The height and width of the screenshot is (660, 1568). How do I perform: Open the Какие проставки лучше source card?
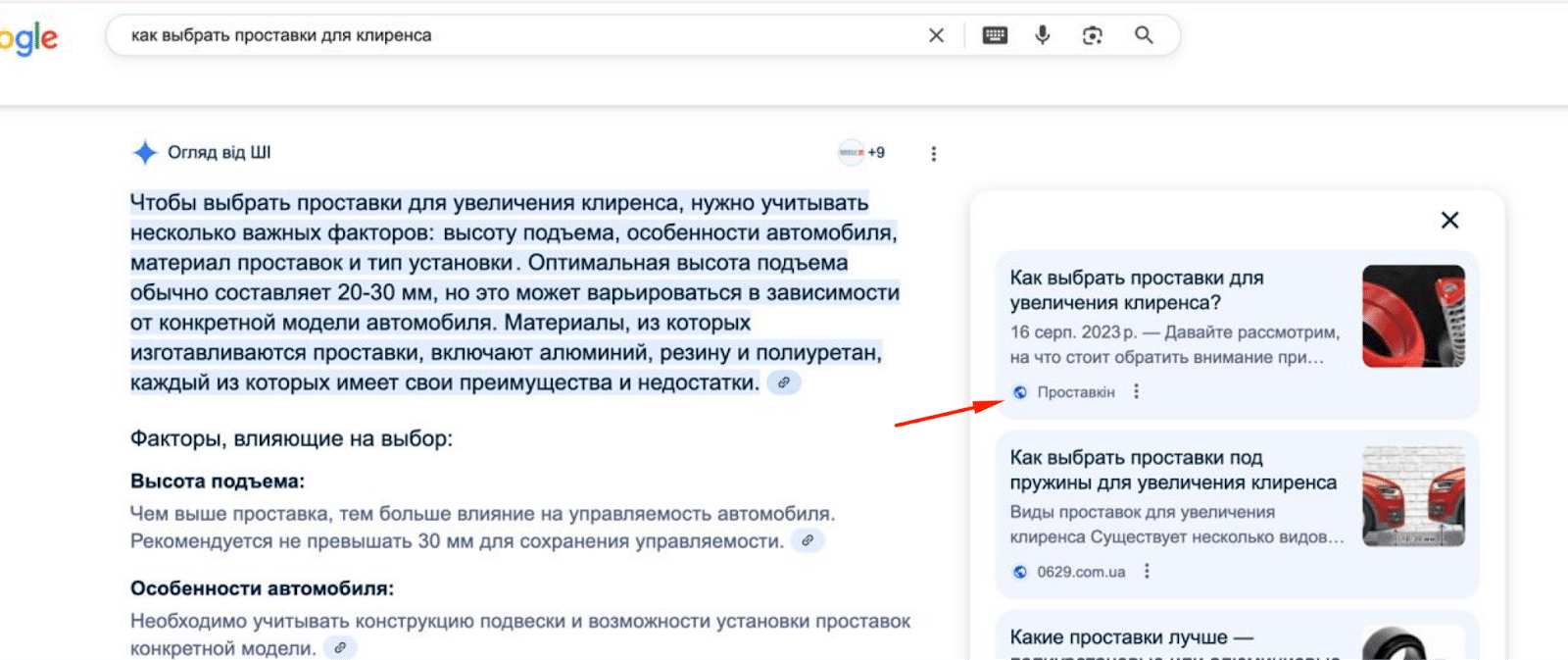[x=1131, y=638]
